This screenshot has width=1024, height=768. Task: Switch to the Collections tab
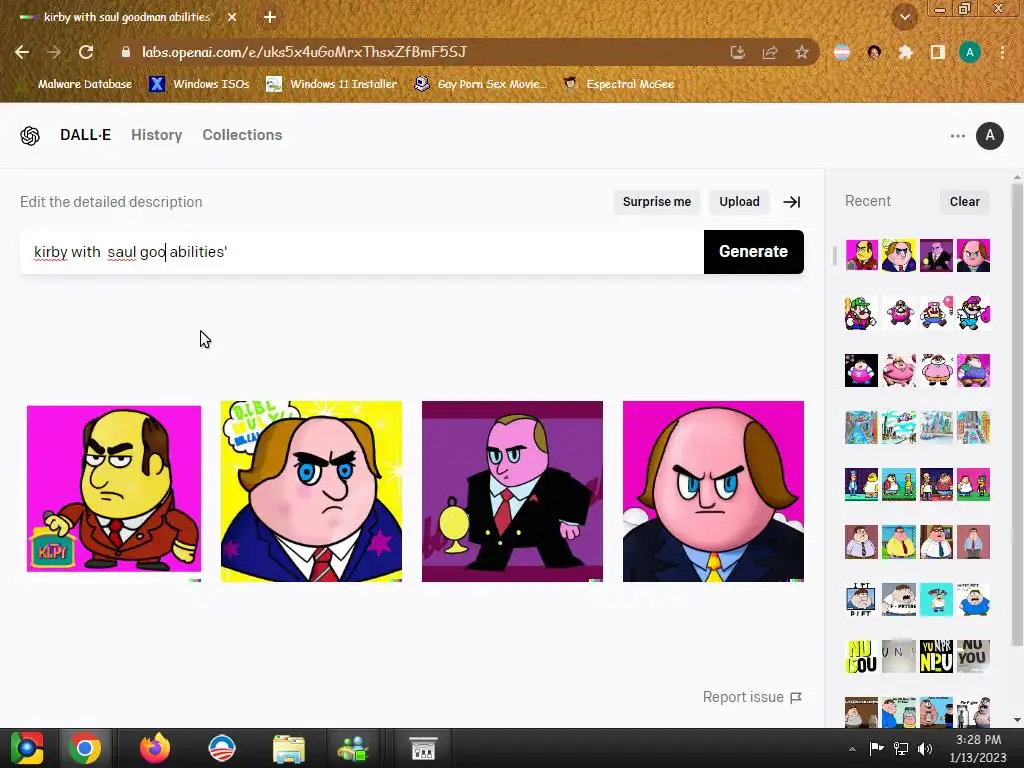(x=242, y=135)
